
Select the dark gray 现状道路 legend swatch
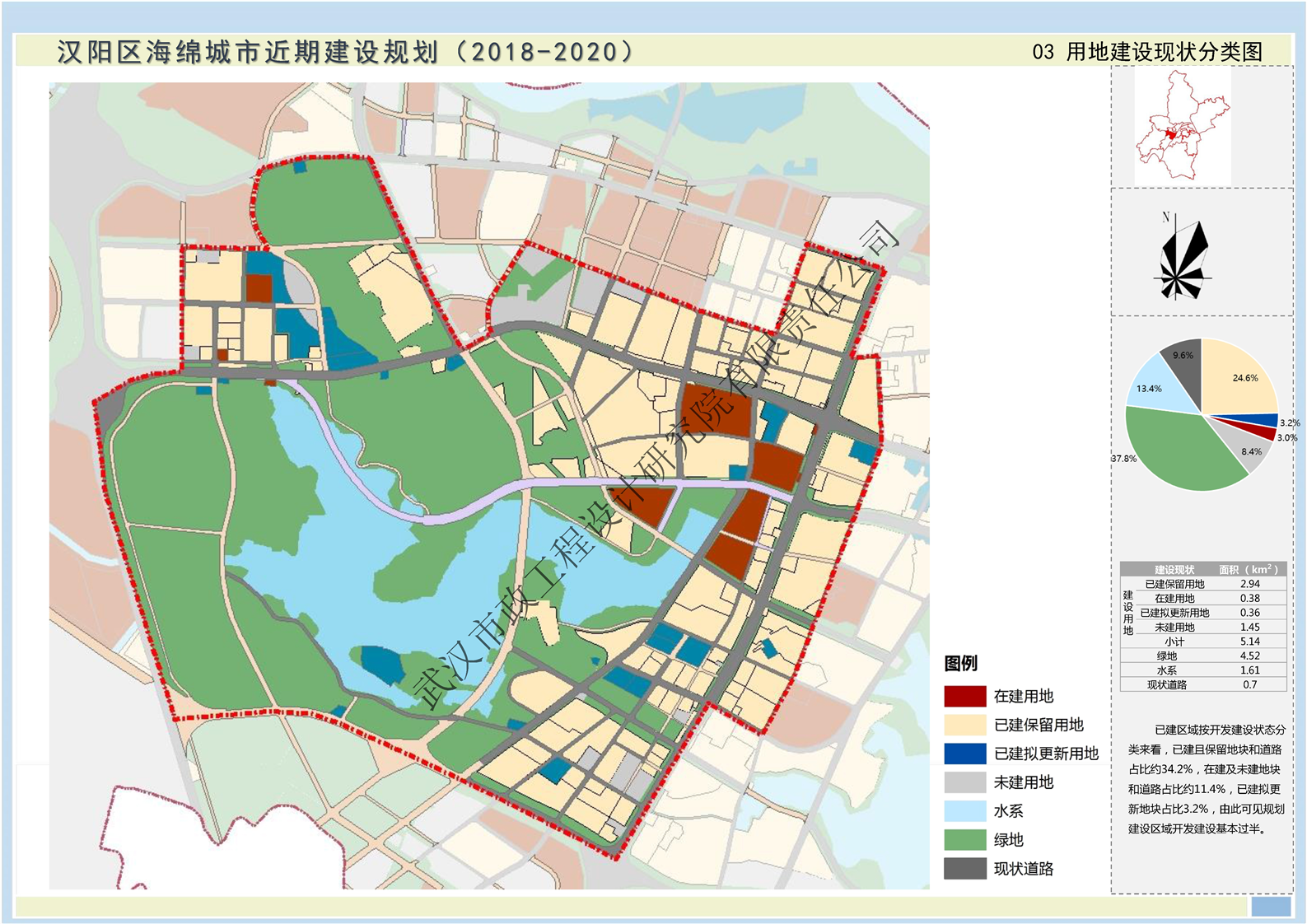(x=964, y=869)
